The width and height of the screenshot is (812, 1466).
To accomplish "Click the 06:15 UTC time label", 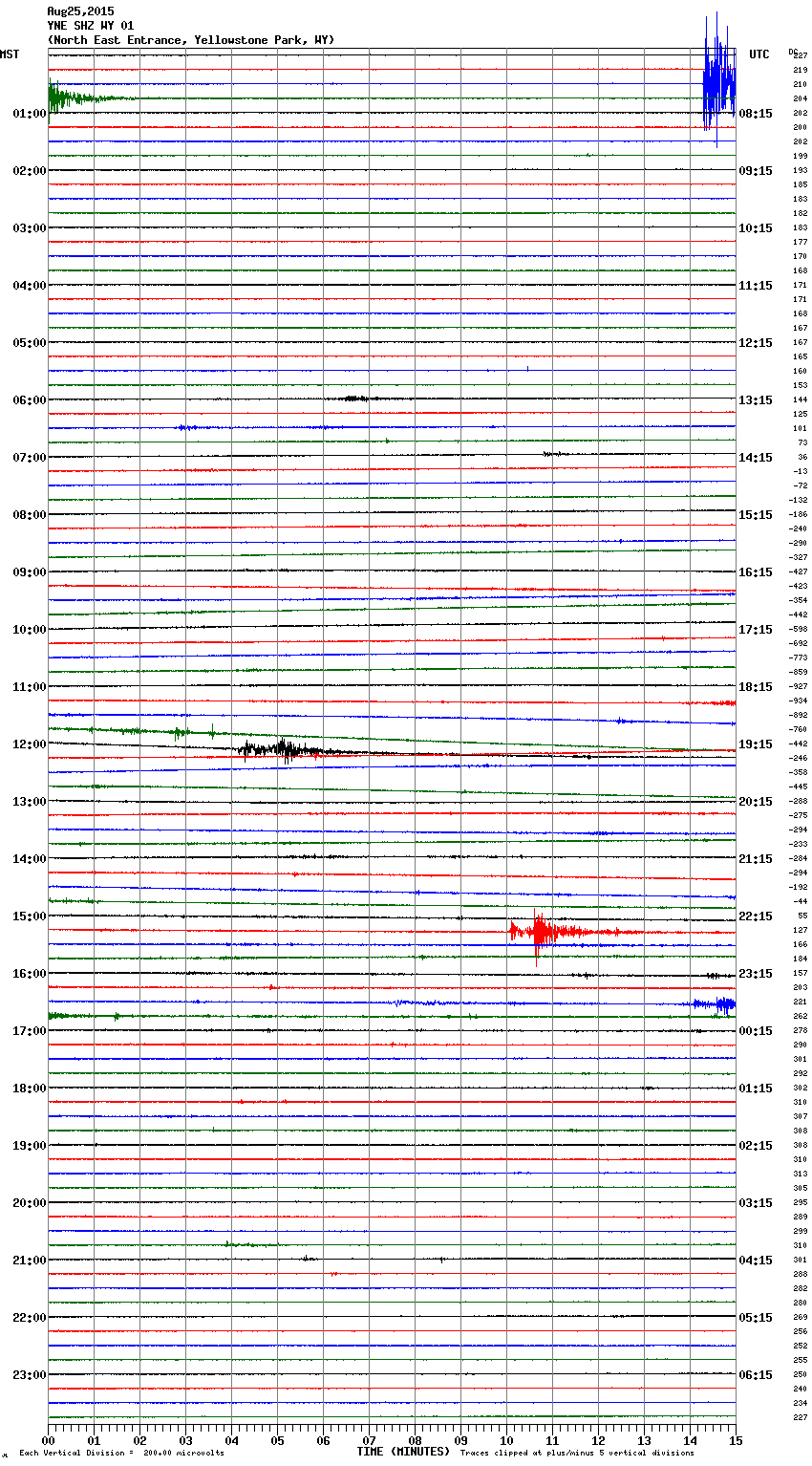I will (755, 1375).
